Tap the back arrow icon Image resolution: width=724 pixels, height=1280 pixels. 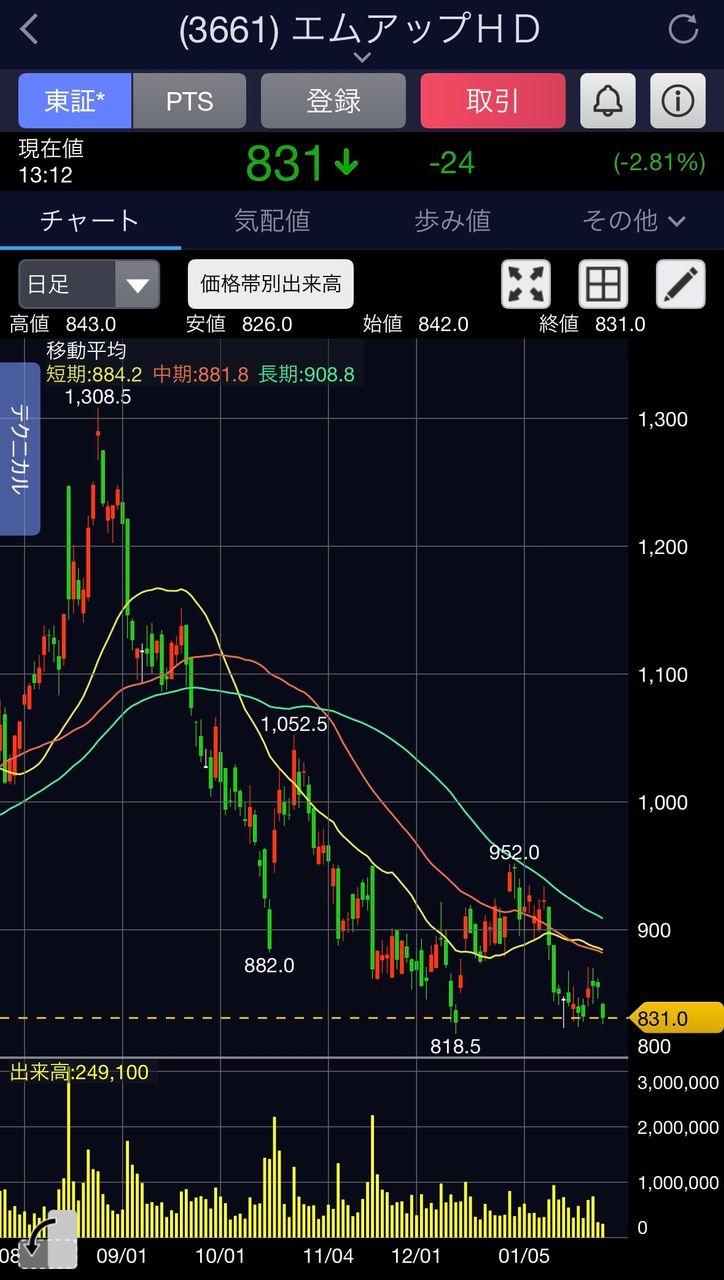tap(29, 30)
